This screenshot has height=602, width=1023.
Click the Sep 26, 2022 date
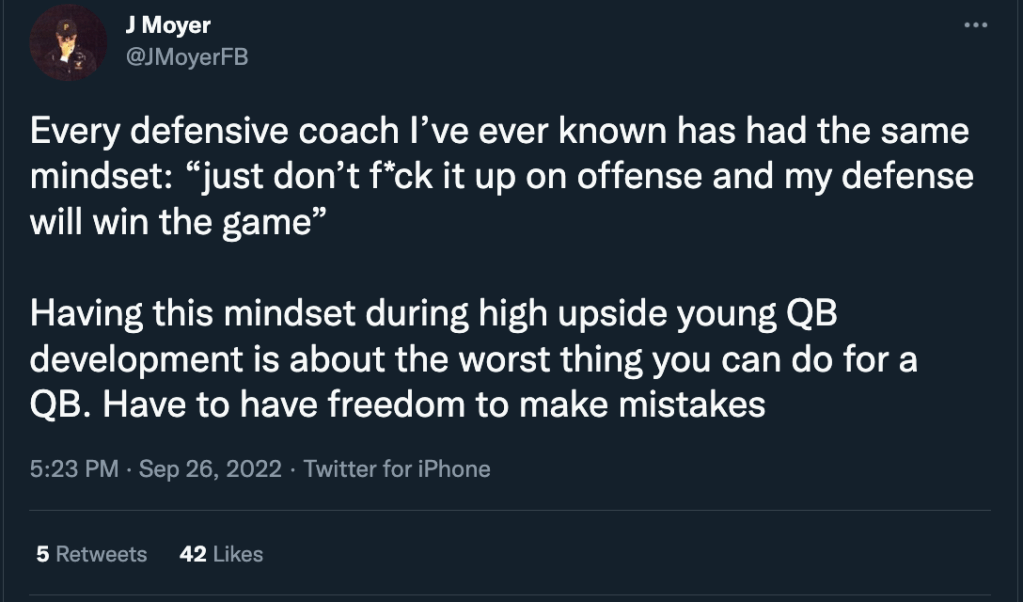[210, 468]
